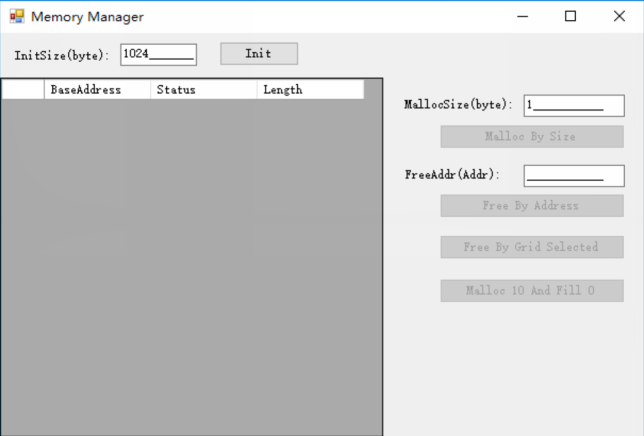Click the MallocSize(byte) label

point(458,105)
